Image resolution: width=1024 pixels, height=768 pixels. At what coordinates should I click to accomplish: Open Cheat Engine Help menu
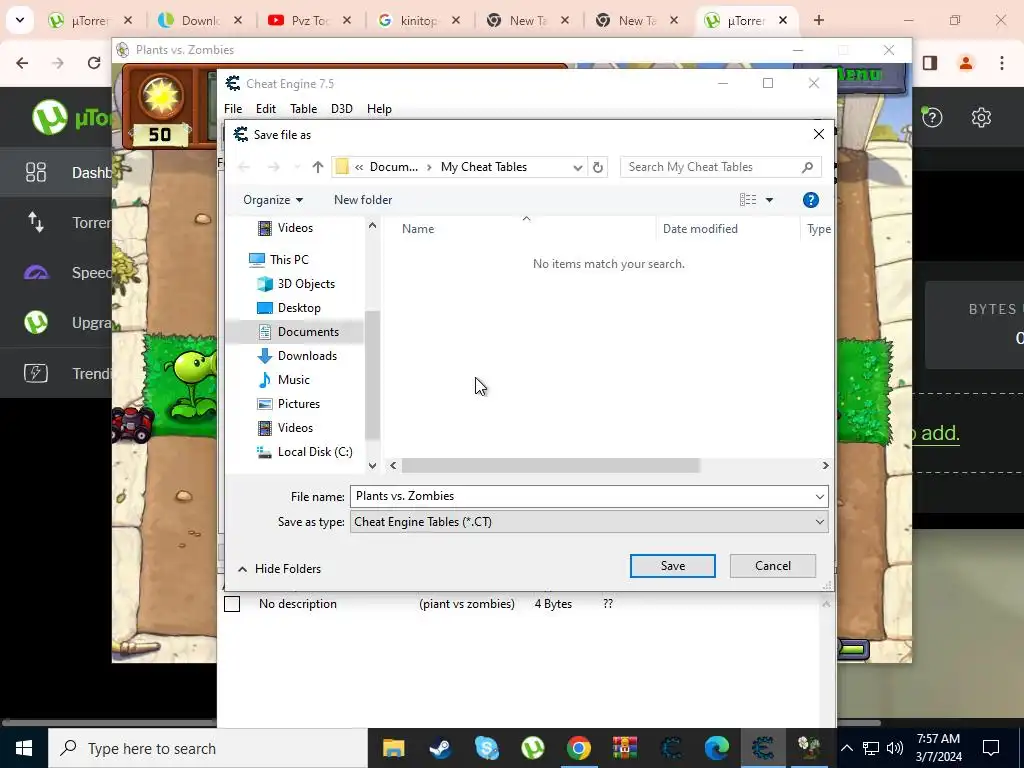379,109
